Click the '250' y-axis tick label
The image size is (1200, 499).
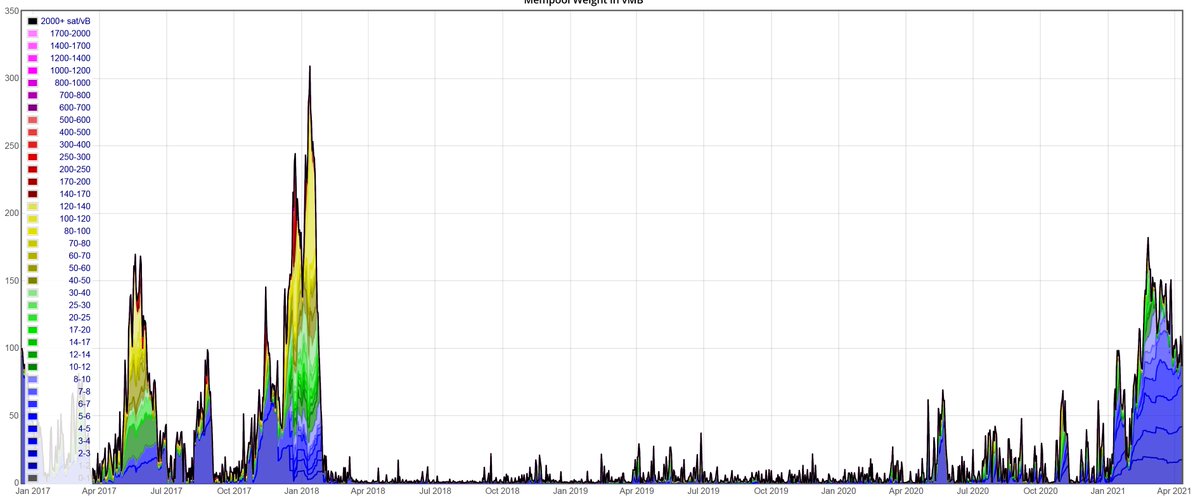[10, 145]
